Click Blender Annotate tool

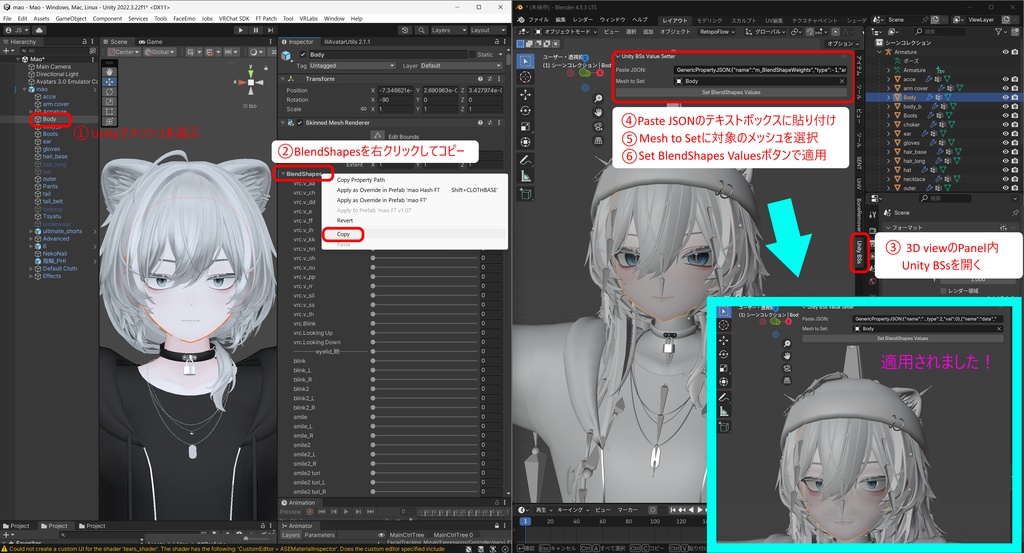pos(526,160)
